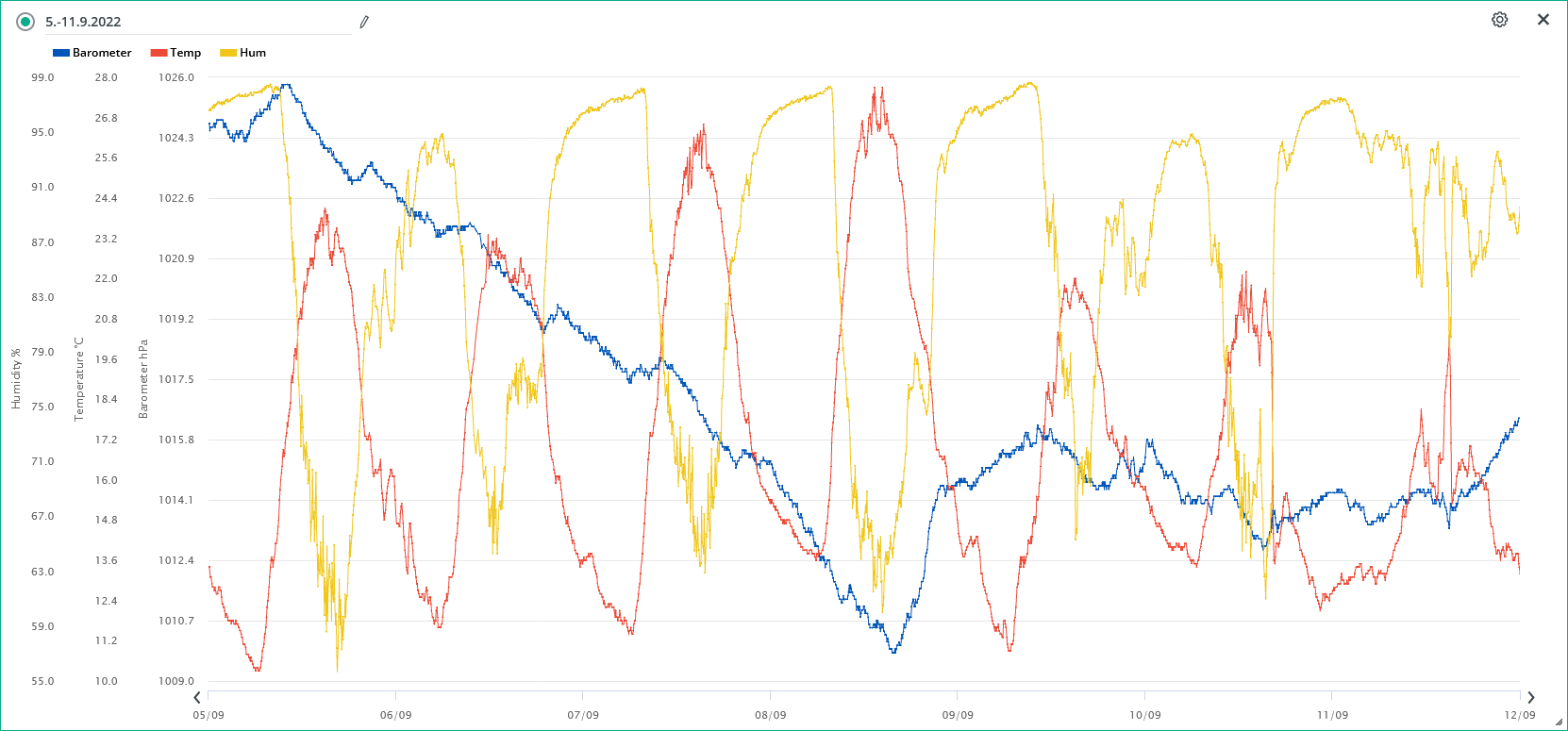The image size is (1568, 731).
Task: Click the Barometer hPa axis label
Action: [143, 379]
